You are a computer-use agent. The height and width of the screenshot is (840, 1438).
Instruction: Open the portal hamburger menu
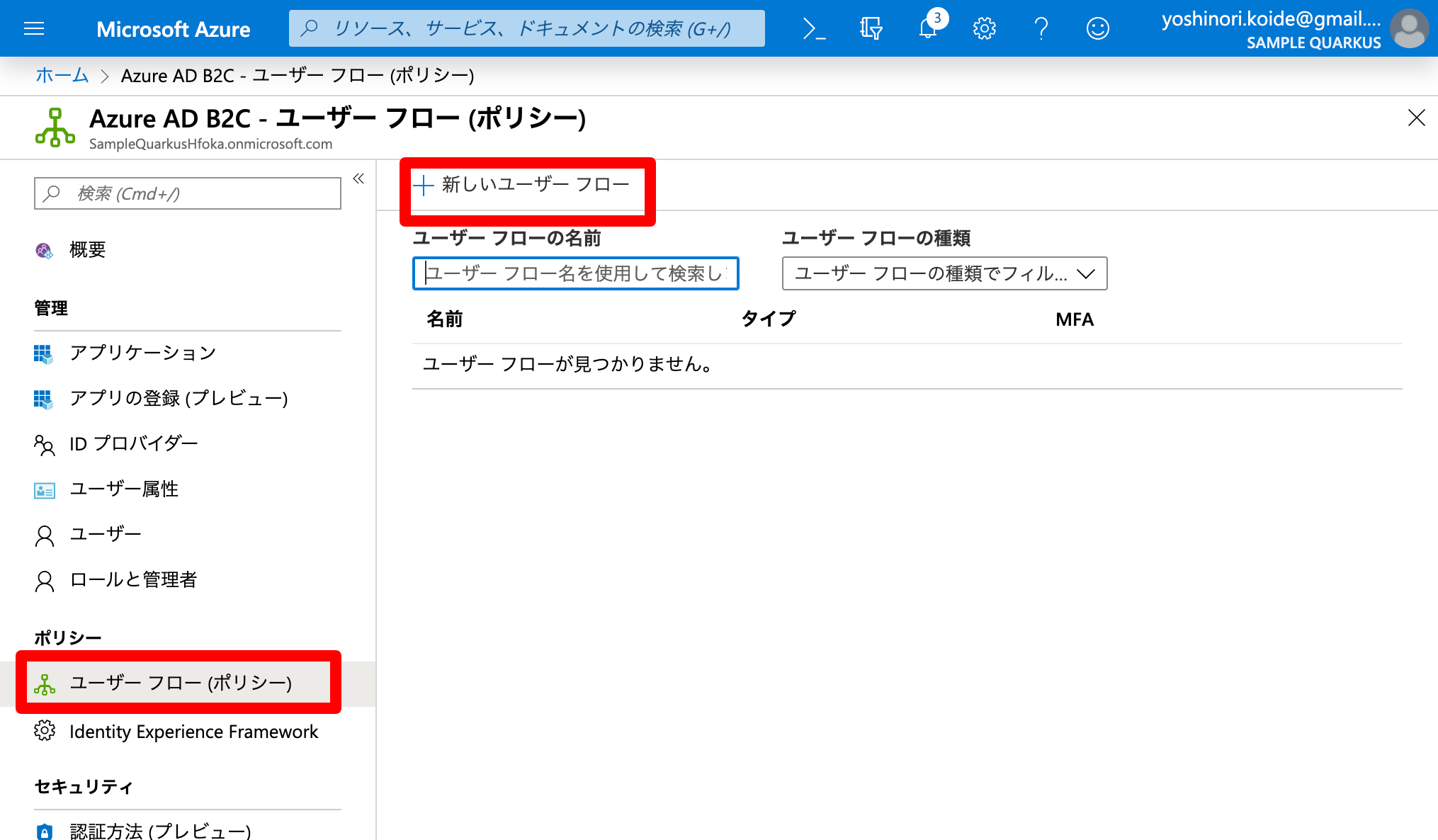tap(33, 28)
